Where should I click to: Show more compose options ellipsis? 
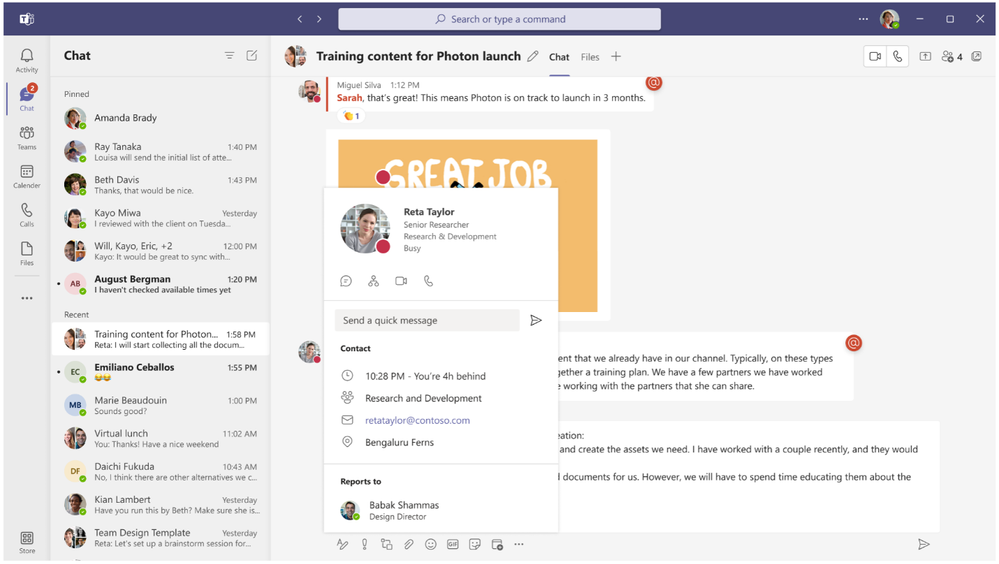519,544
